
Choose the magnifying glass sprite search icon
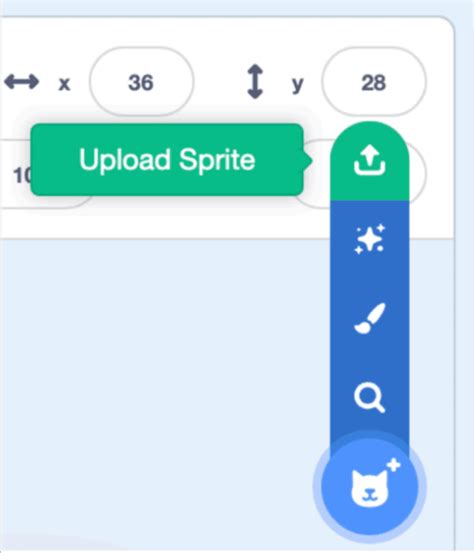pos(370,397)
